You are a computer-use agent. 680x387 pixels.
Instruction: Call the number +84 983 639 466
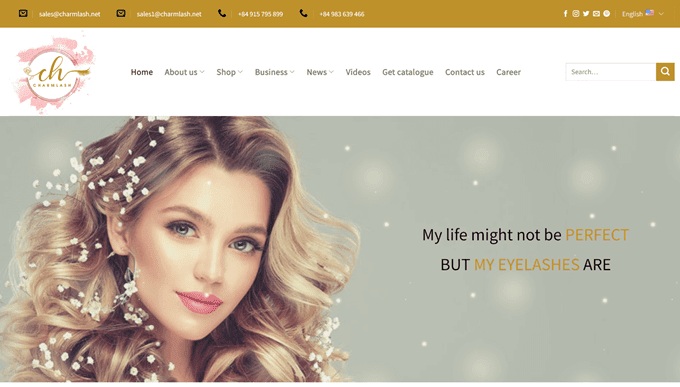click(342, 14)
